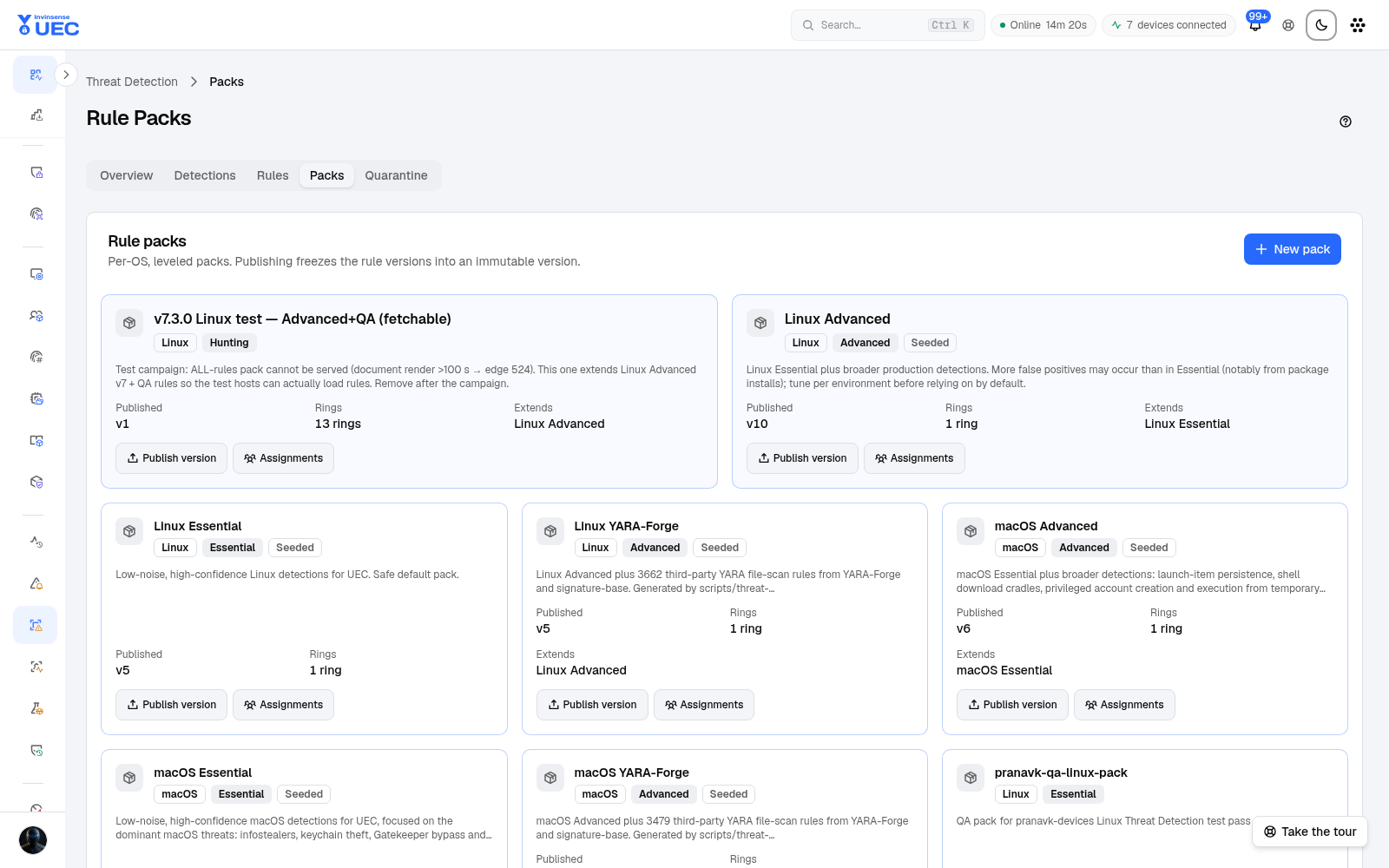
Task: Create a pack with New pack button
Action: pos(1292,249)
